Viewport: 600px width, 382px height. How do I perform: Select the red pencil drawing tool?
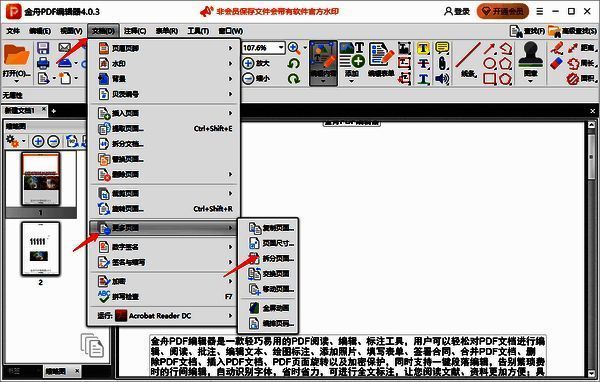[x=556, y=48]
